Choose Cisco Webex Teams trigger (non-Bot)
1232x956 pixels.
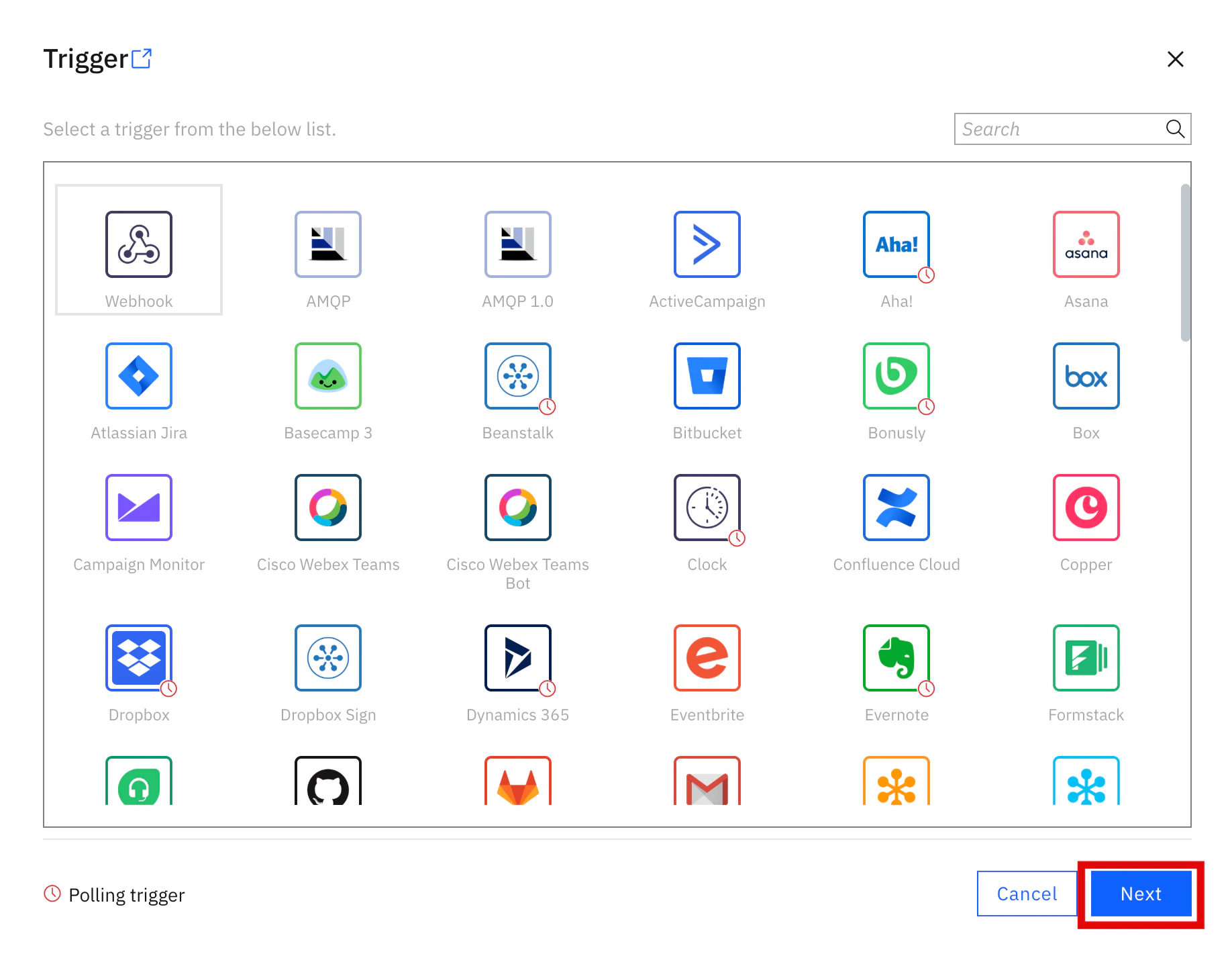tap(328, 508)
